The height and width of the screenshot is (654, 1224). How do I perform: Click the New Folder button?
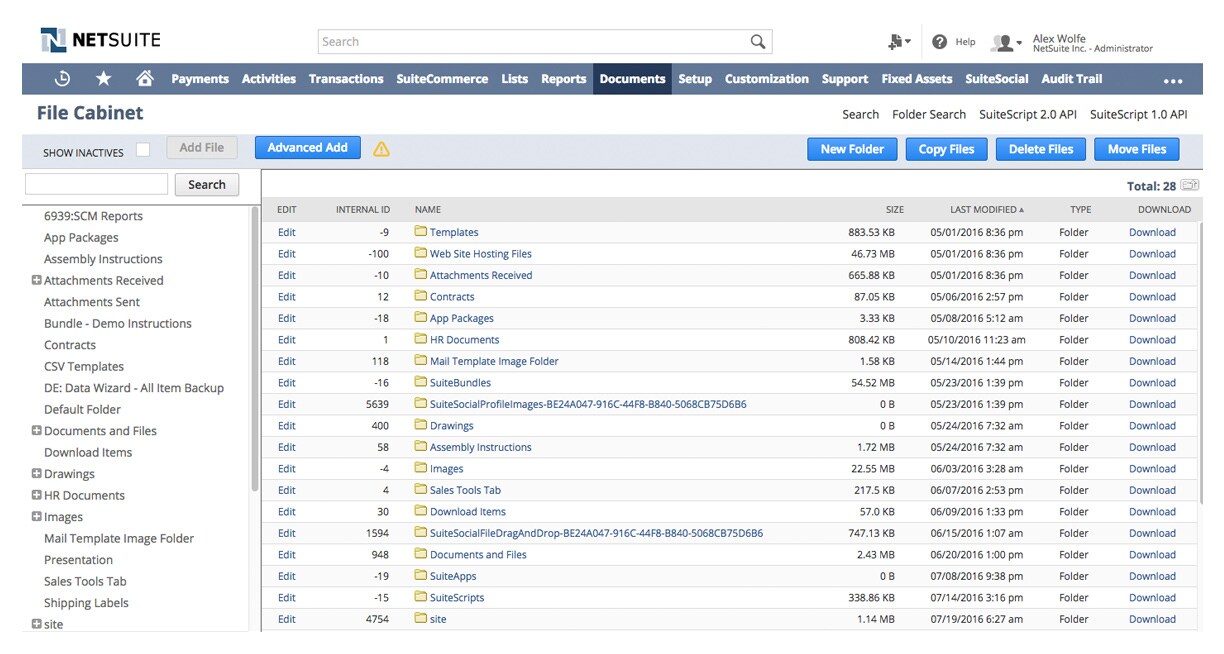[852, 149]
